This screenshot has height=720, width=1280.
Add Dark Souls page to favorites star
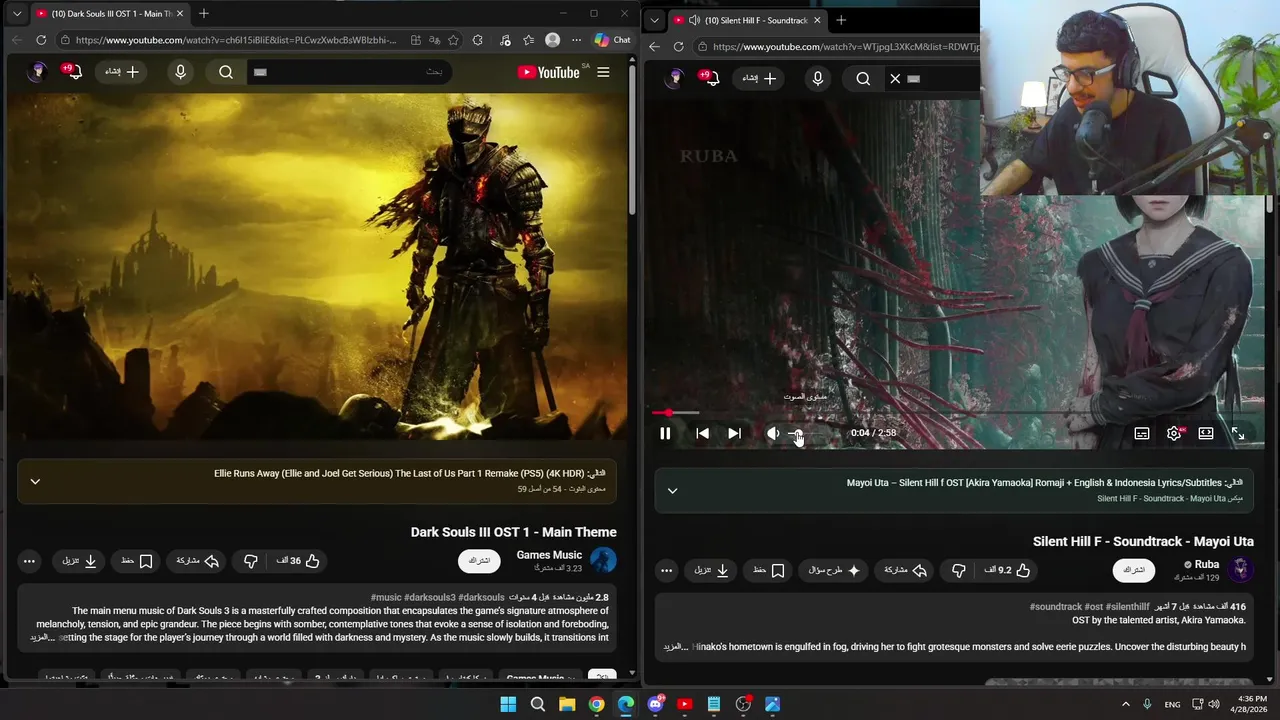(454, 40)
